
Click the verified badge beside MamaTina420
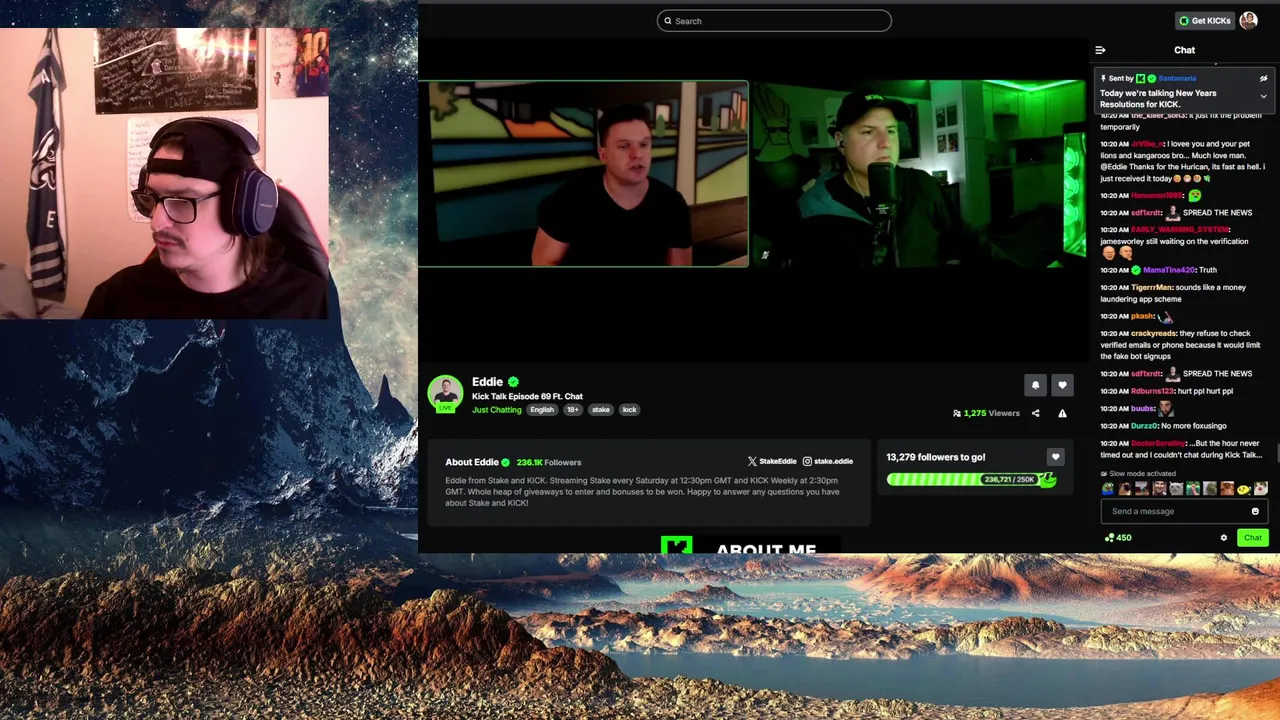point(1136,270)
